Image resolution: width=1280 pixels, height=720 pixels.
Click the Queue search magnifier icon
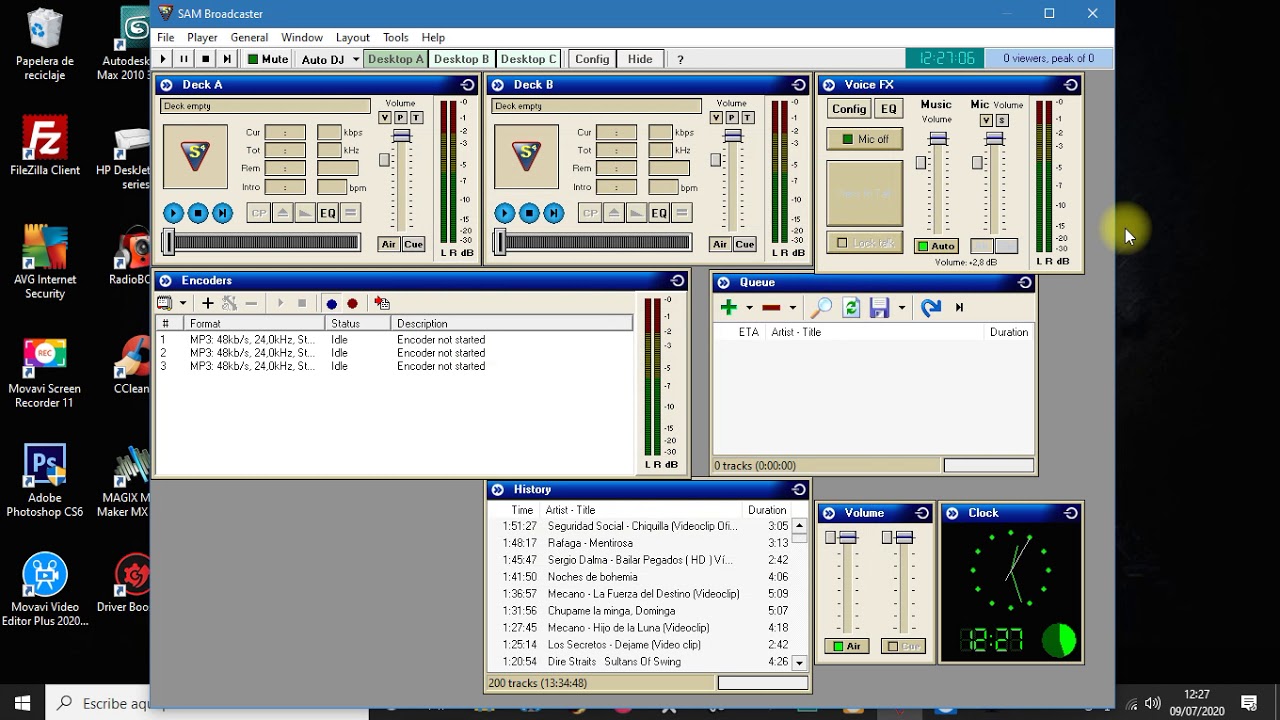tap(822, 308)
